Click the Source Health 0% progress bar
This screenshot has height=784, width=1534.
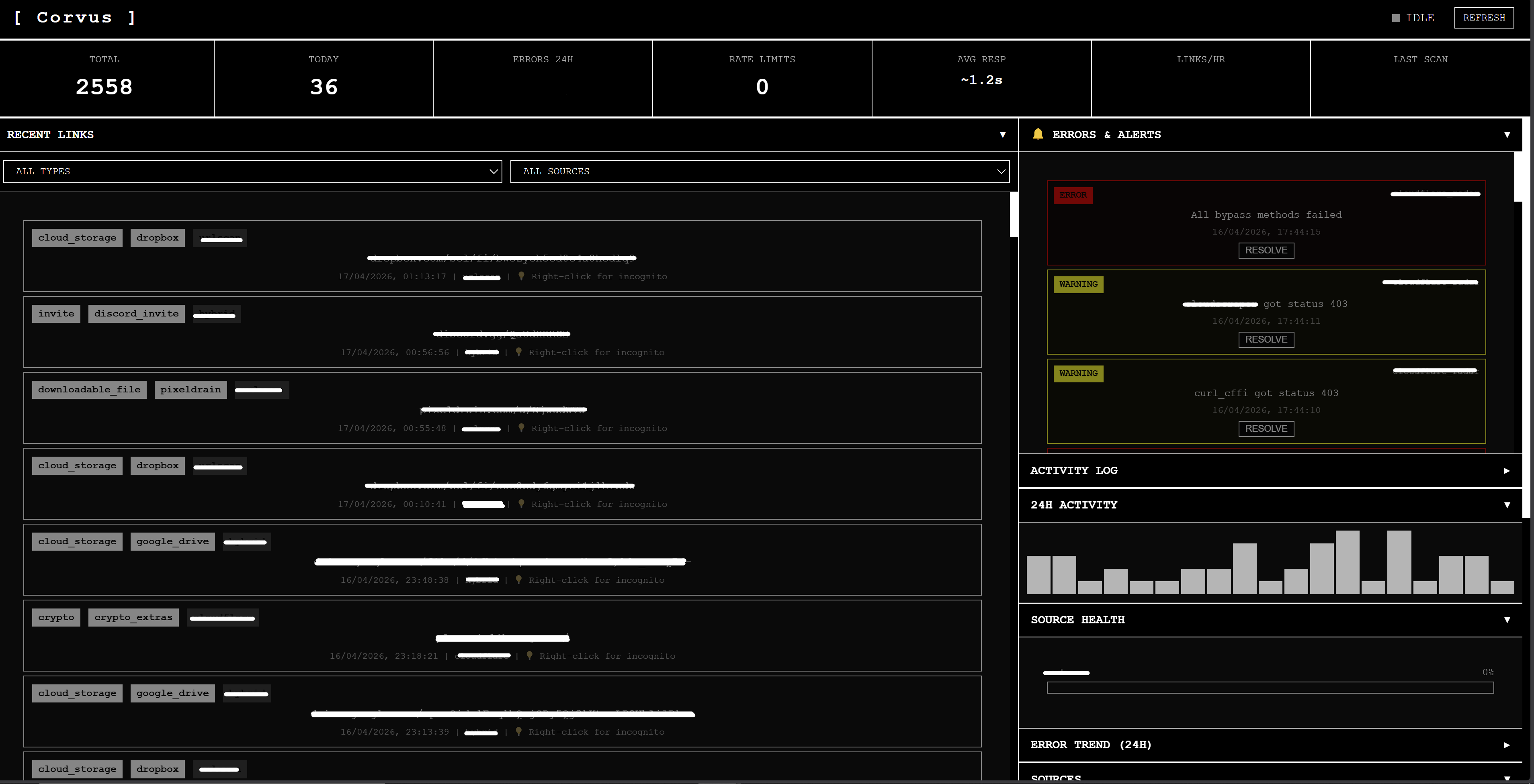[1270, 688]
